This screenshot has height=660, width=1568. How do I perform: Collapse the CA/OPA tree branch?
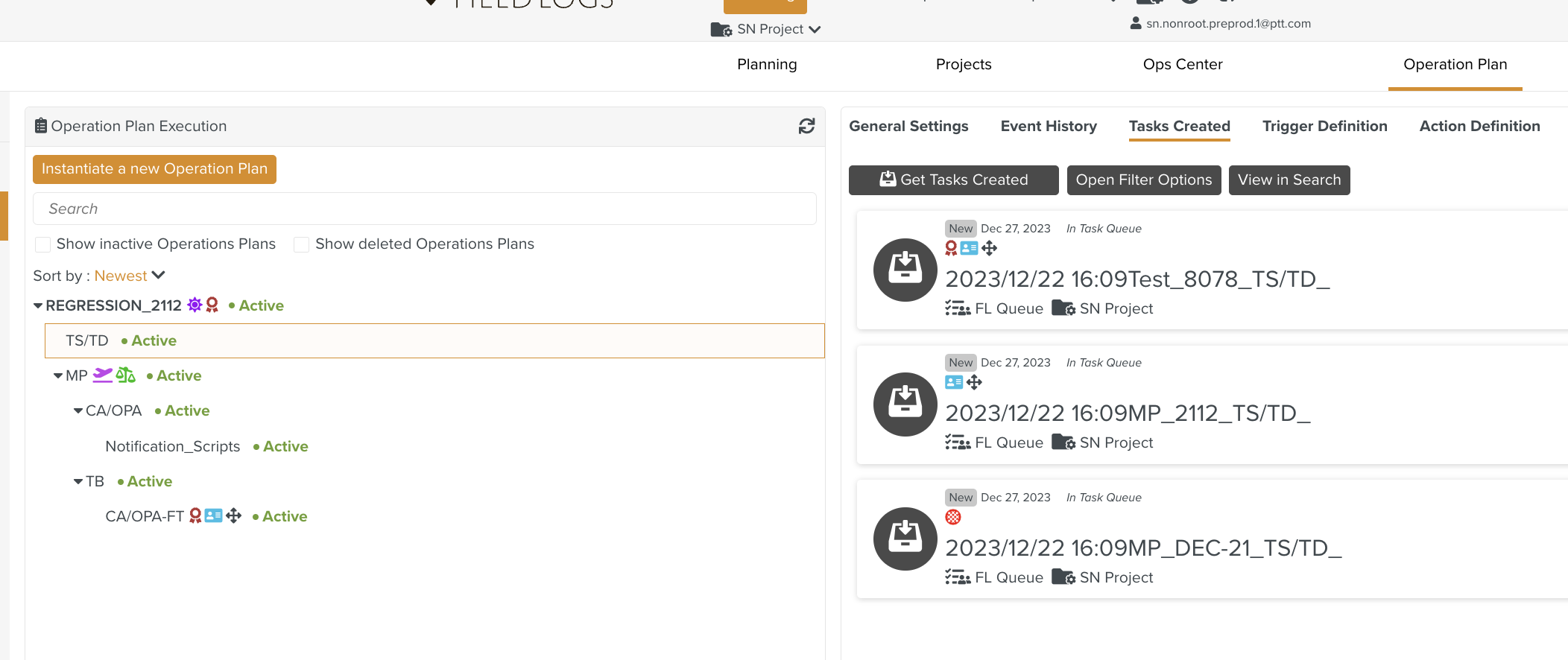pos(78,410)
